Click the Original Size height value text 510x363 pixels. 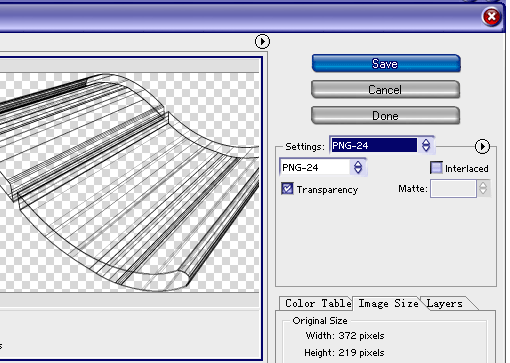click(361, 353)
